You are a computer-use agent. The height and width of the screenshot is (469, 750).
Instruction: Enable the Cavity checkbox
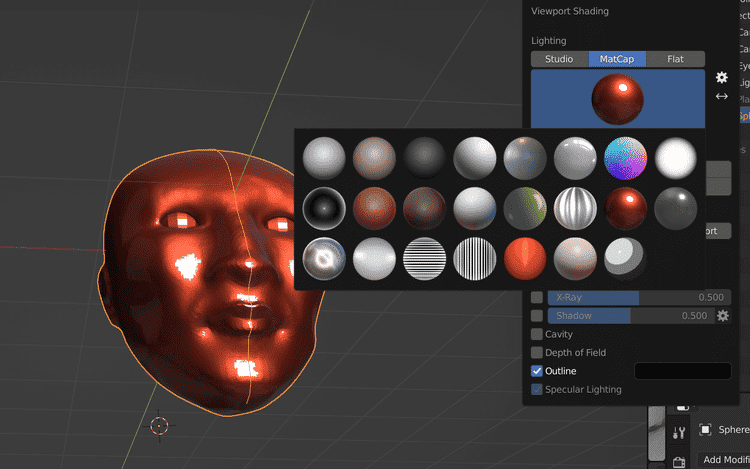tap(537, 334)
